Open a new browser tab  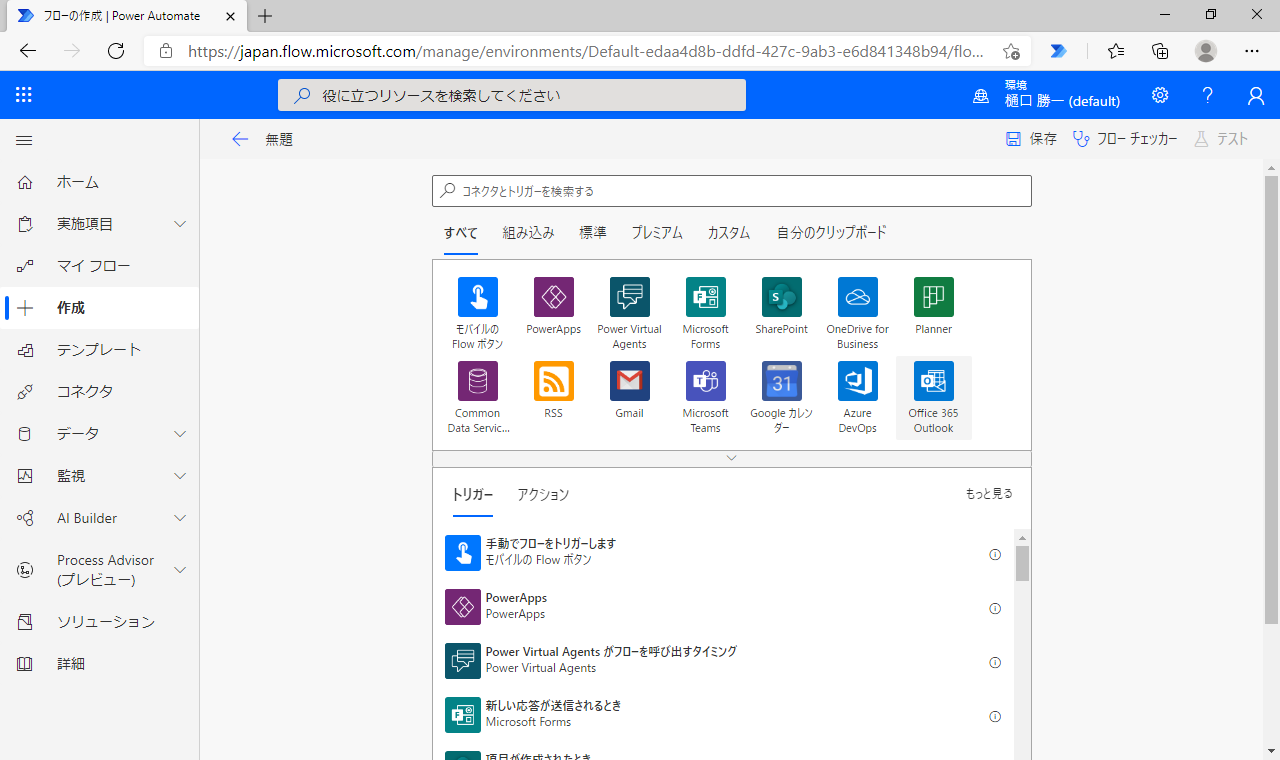coord(265,16)
